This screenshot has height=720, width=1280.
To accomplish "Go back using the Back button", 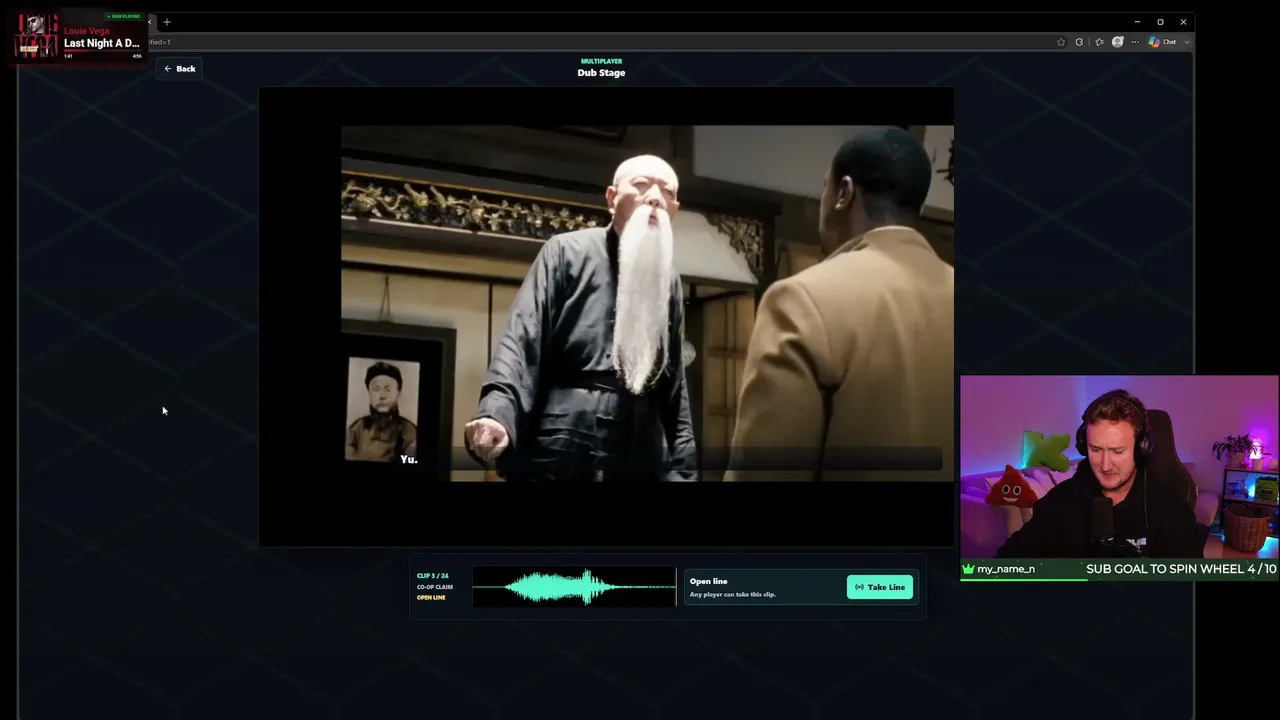I will pos(180,69).
